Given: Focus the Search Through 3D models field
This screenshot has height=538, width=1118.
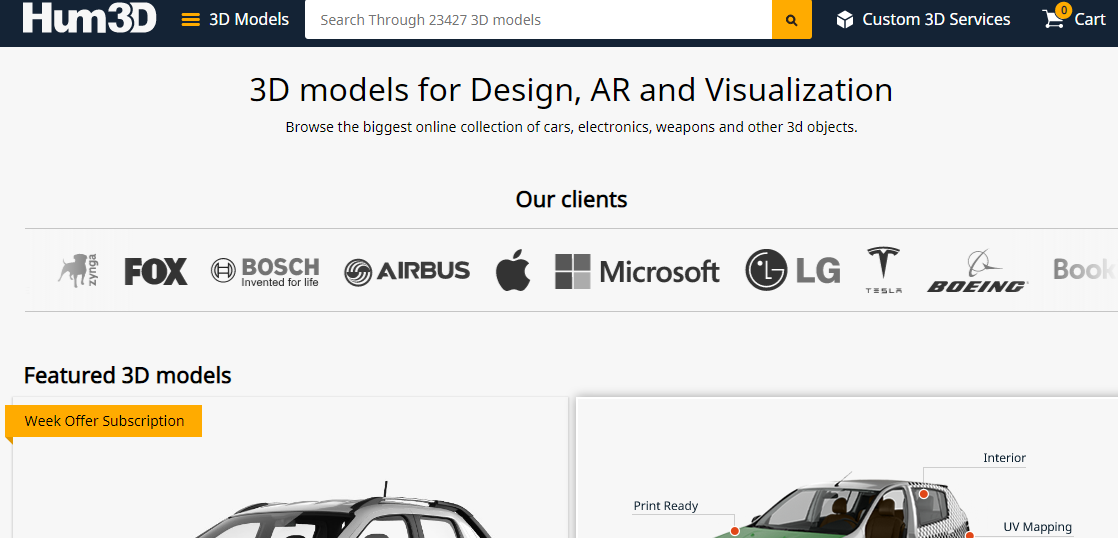Looking at the screenshot, I should coord(538,20).
